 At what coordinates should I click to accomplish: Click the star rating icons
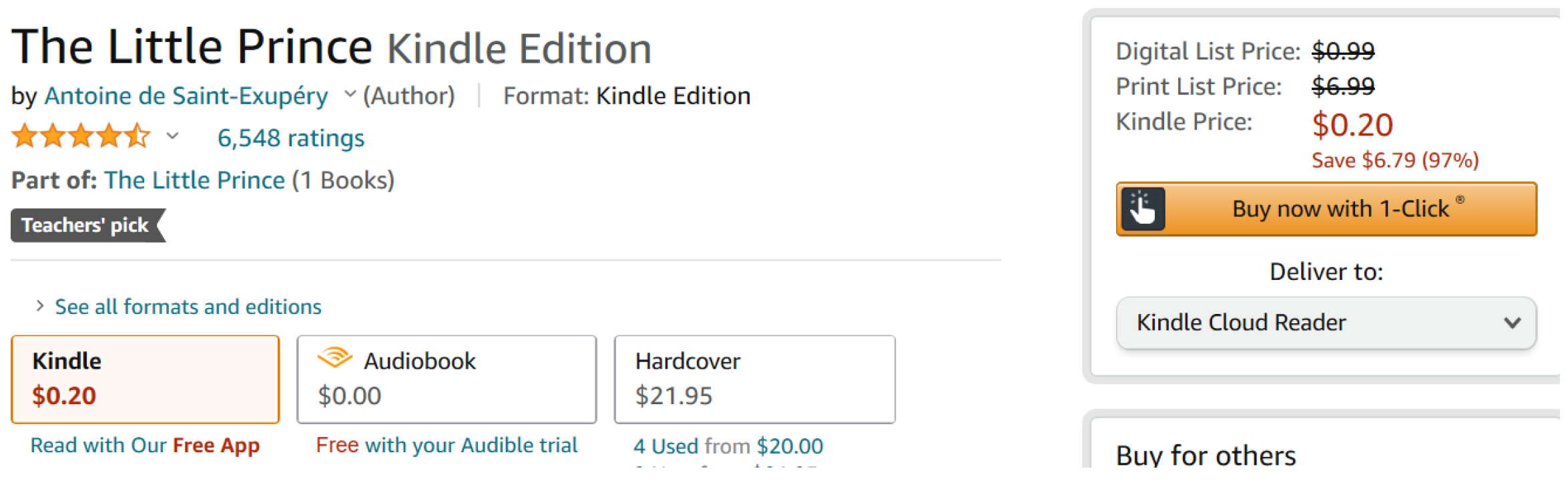(81, 136)
